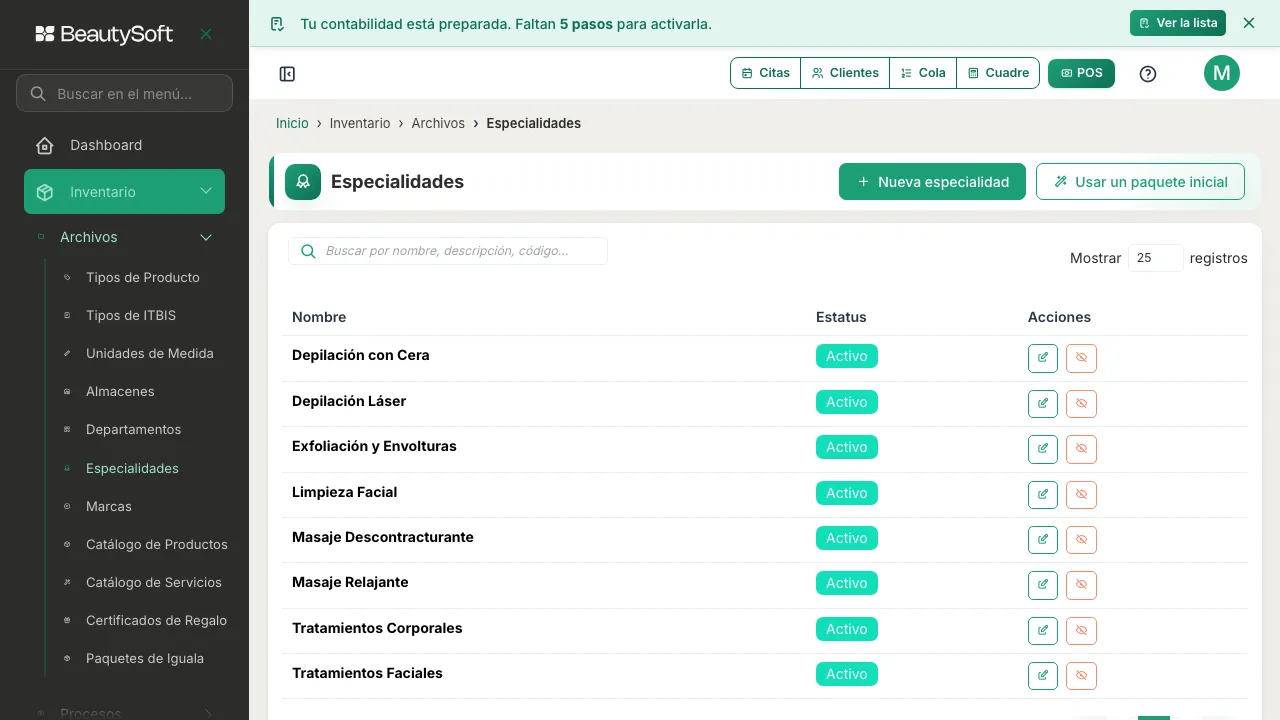The width and height of the screenshot is (1280, 720).
Task: Open Clientes from top toolbar
Action: pos(845,73)
